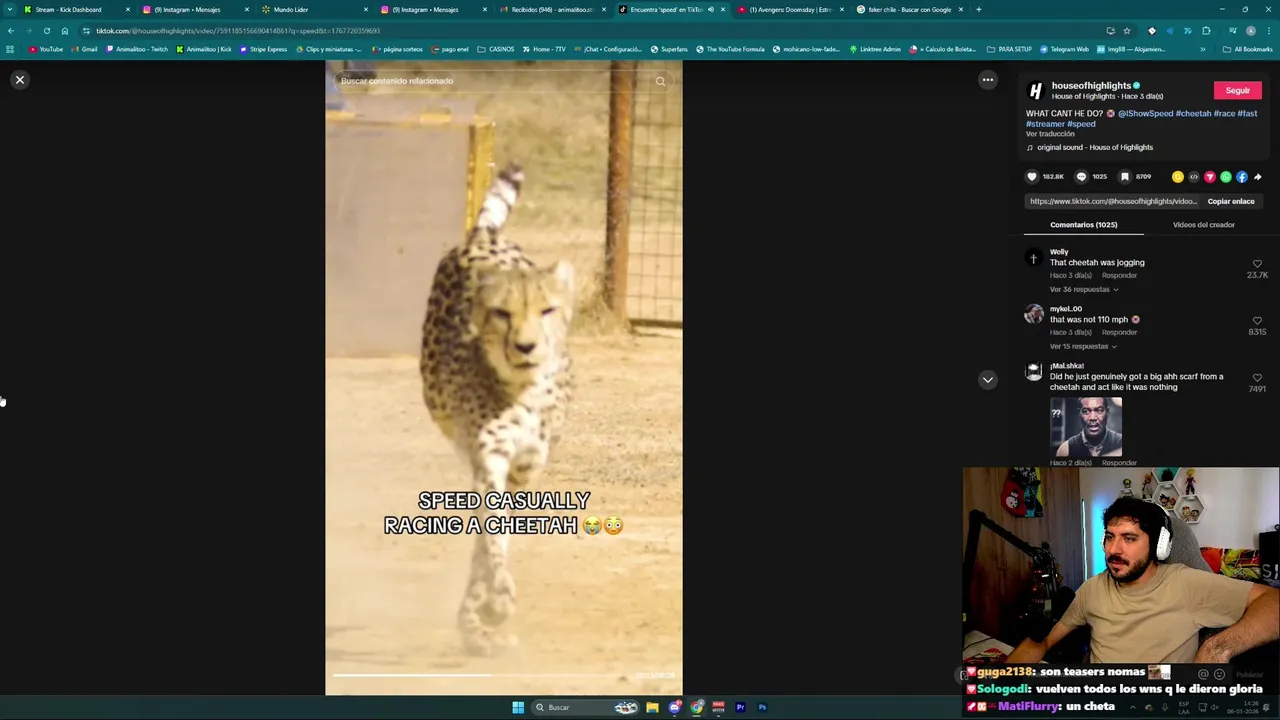The image size is (1280, 720).
Task: Share to WhatsApp
Action: 1225,177
